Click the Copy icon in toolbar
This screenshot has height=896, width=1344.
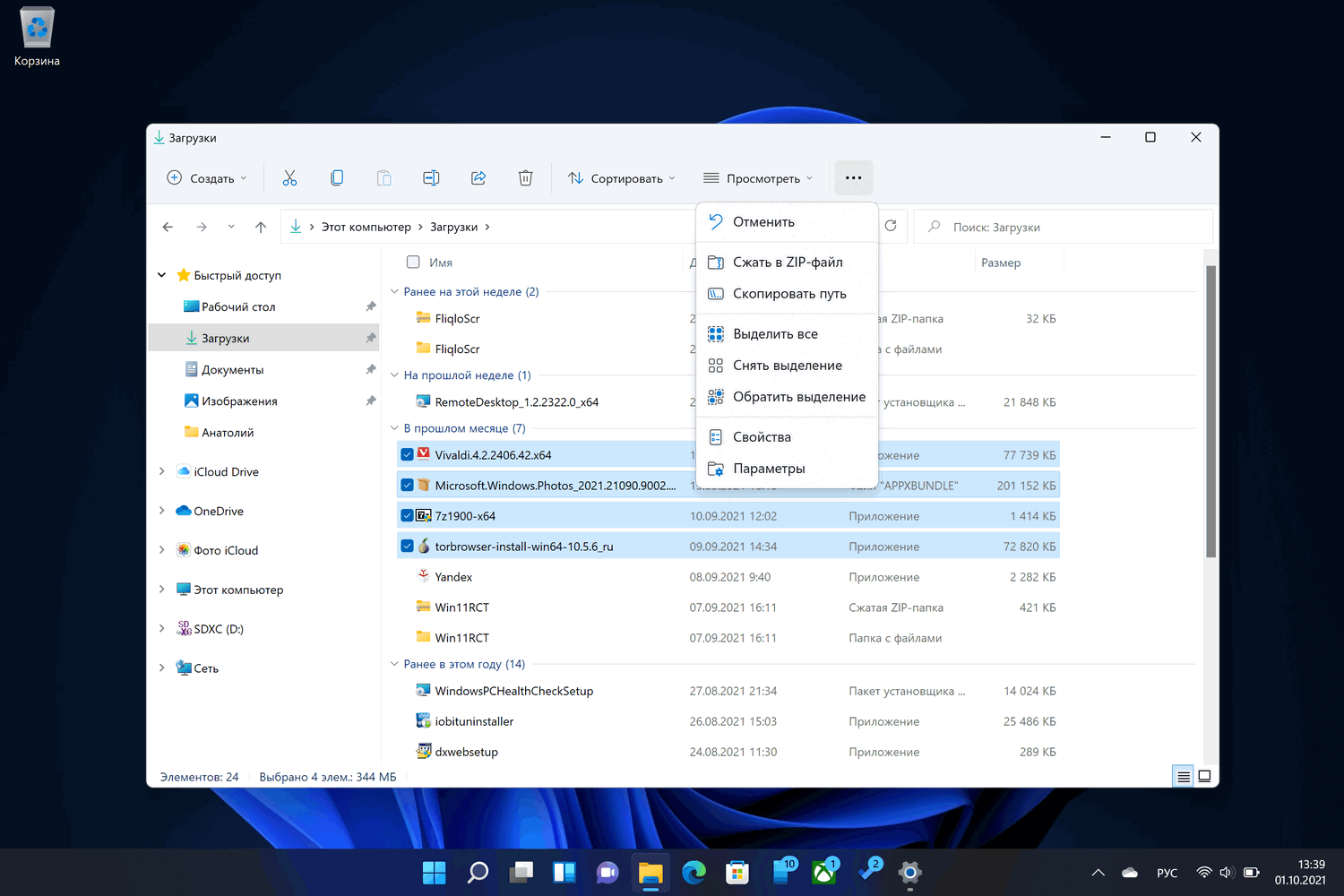[x=337, y=178]
